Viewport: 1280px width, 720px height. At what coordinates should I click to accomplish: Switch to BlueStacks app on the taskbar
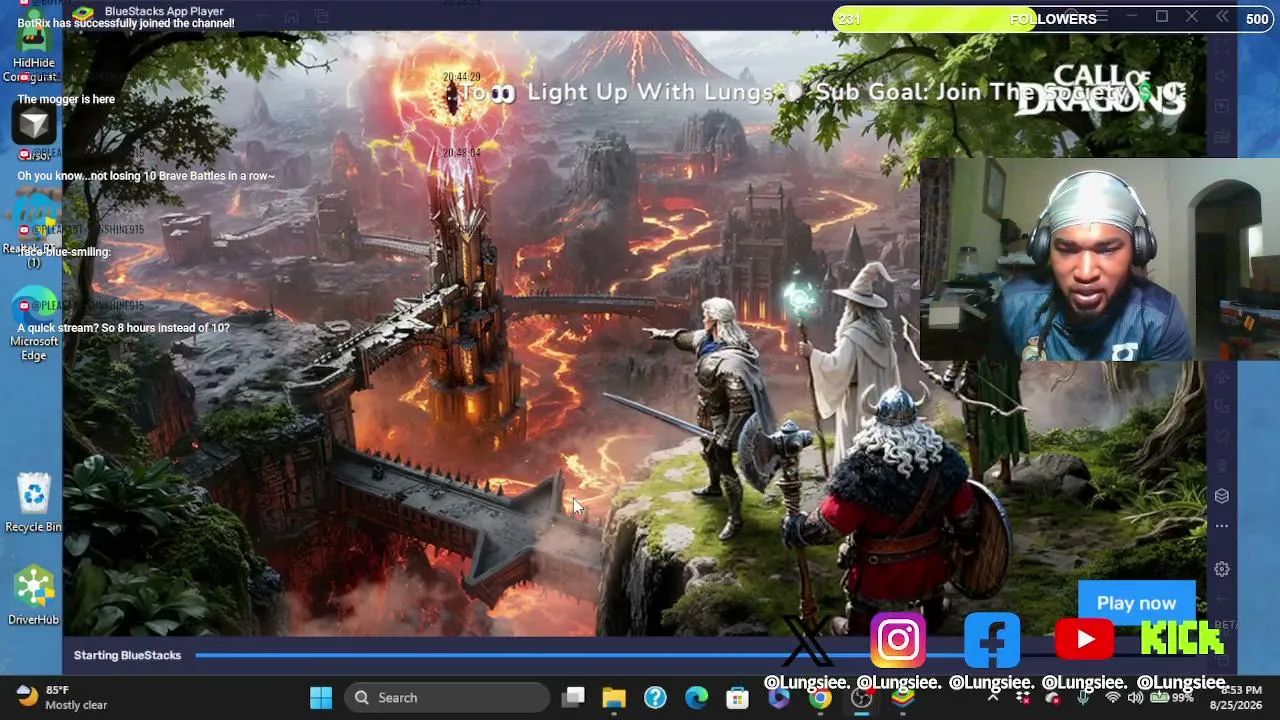click(903, 698)
